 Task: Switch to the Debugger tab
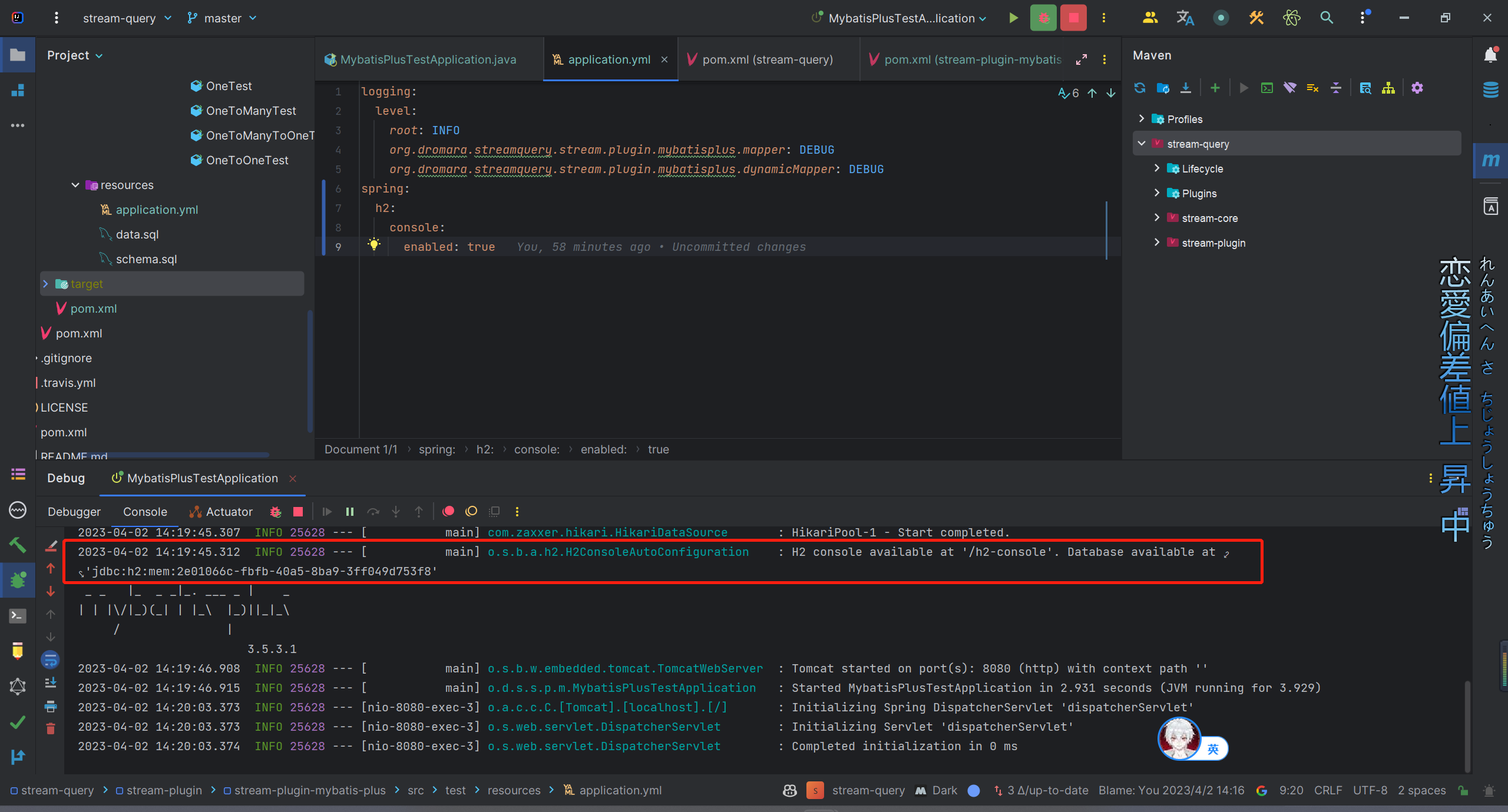point(74,512)
